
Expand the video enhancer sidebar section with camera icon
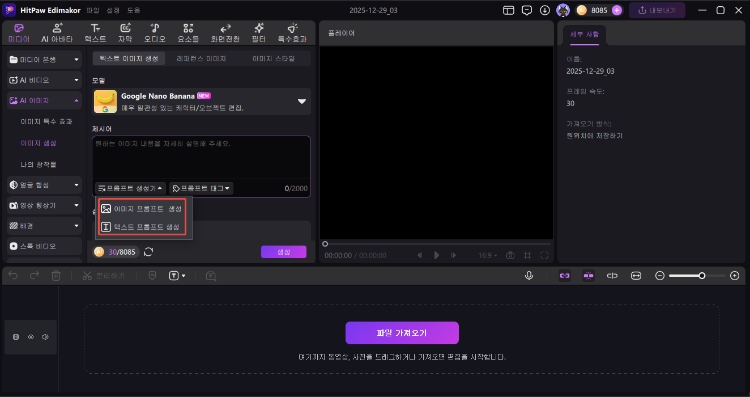pos(44,205)
